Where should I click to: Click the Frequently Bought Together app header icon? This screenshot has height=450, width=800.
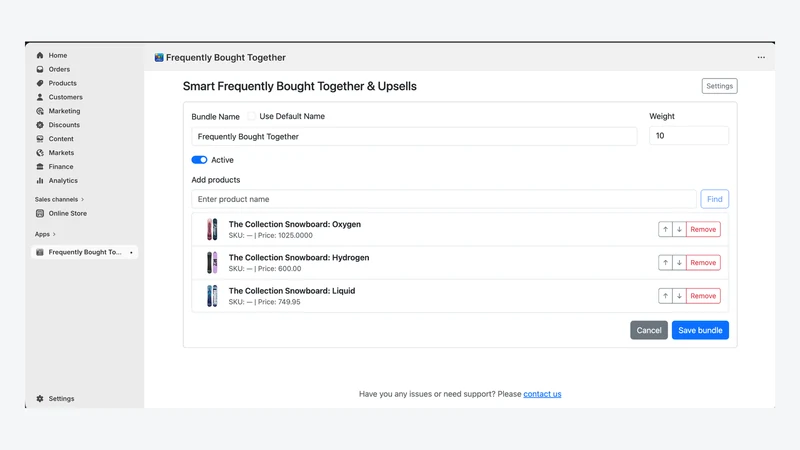pyautogui.click(x=159, y=58)
